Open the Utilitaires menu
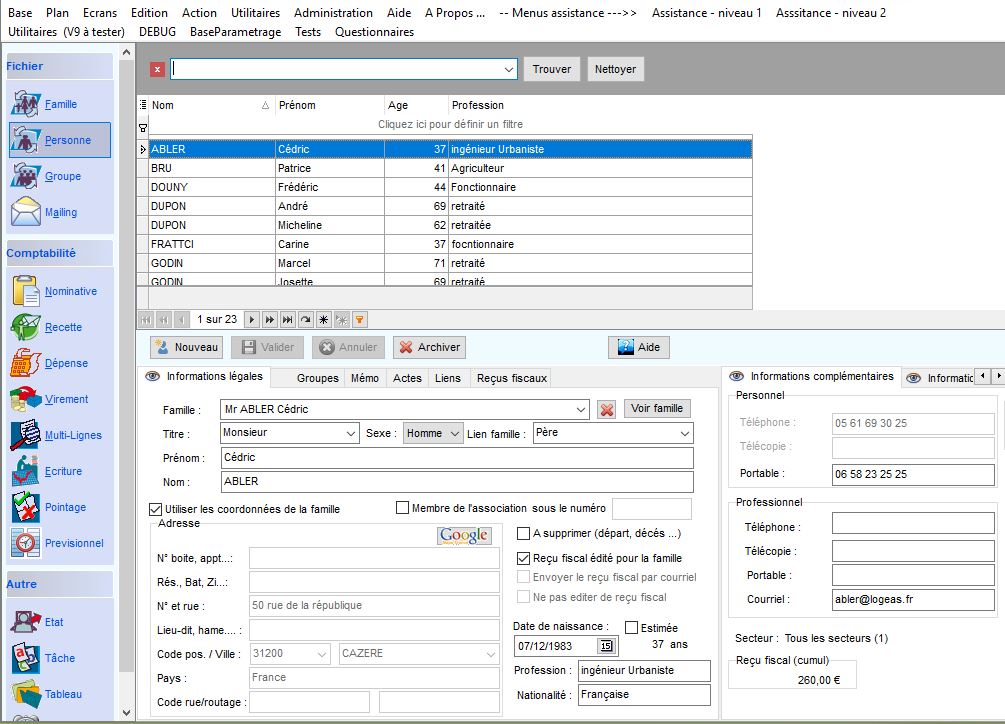This screenshot has width=1005, height=724. [x=255, y=13]
